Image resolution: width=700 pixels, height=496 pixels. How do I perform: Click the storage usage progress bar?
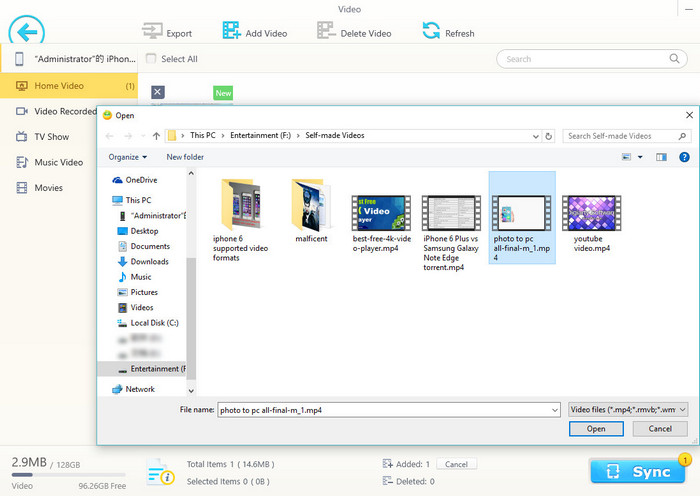(68, 475)
